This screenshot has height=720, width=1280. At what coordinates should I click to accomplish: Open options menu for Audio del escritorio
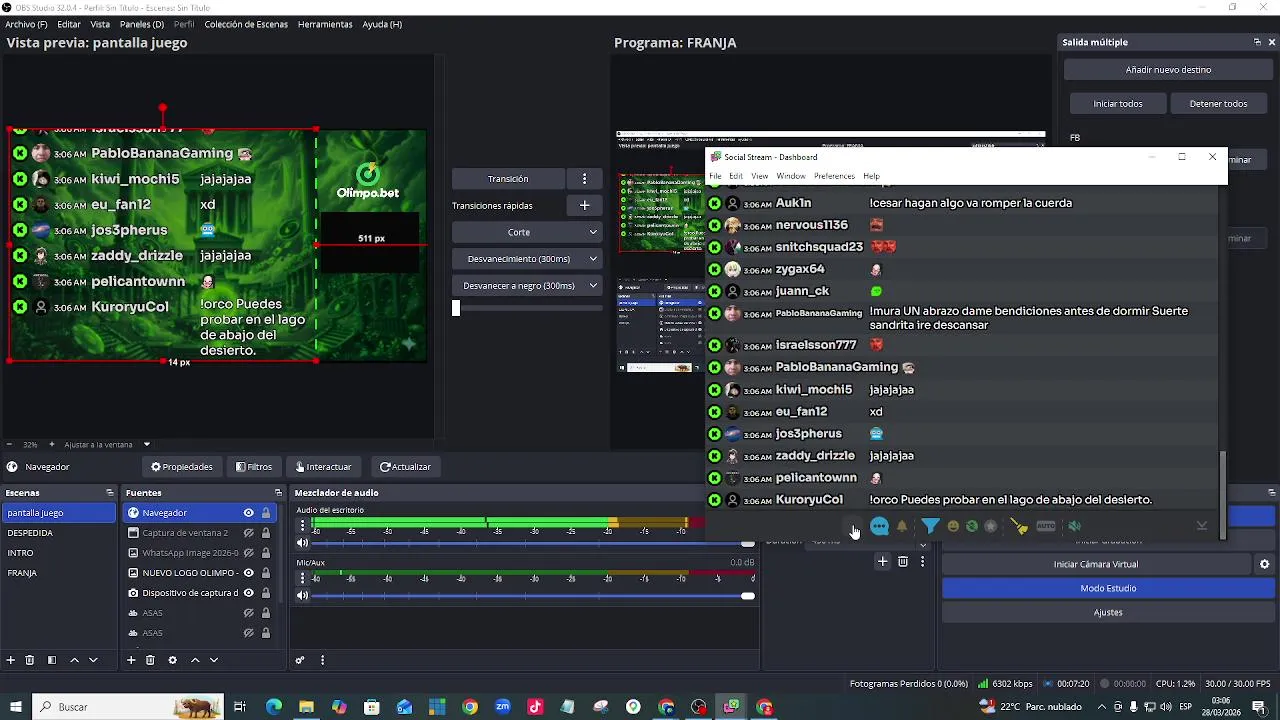tap(303, 525)
